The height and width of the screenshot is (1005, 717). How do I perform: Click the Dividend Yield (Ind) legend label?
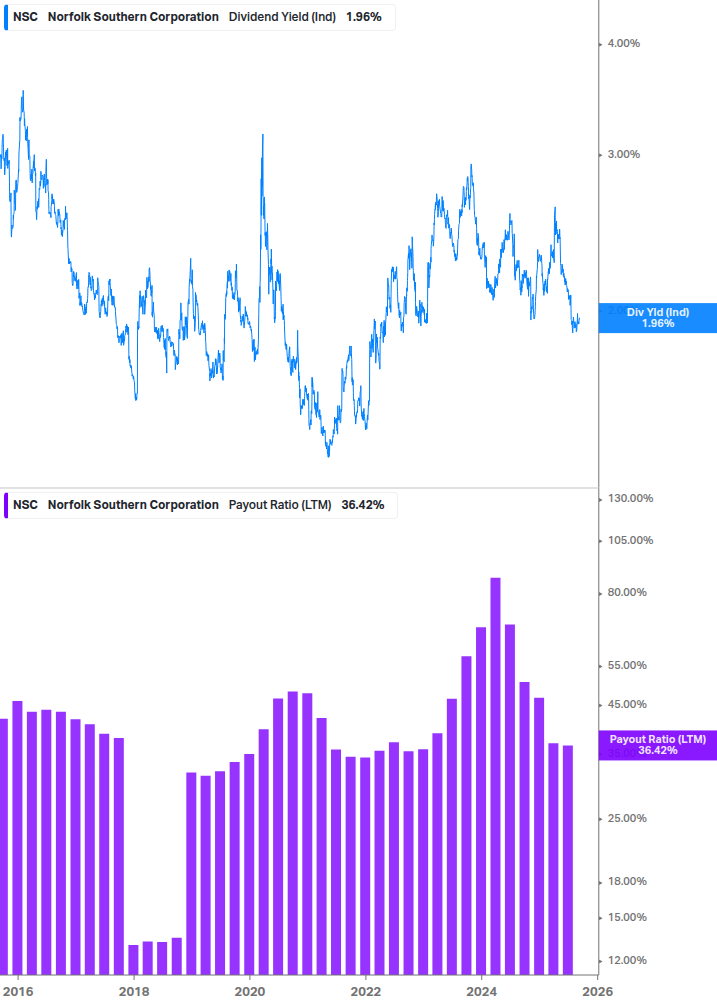point(282,17)
